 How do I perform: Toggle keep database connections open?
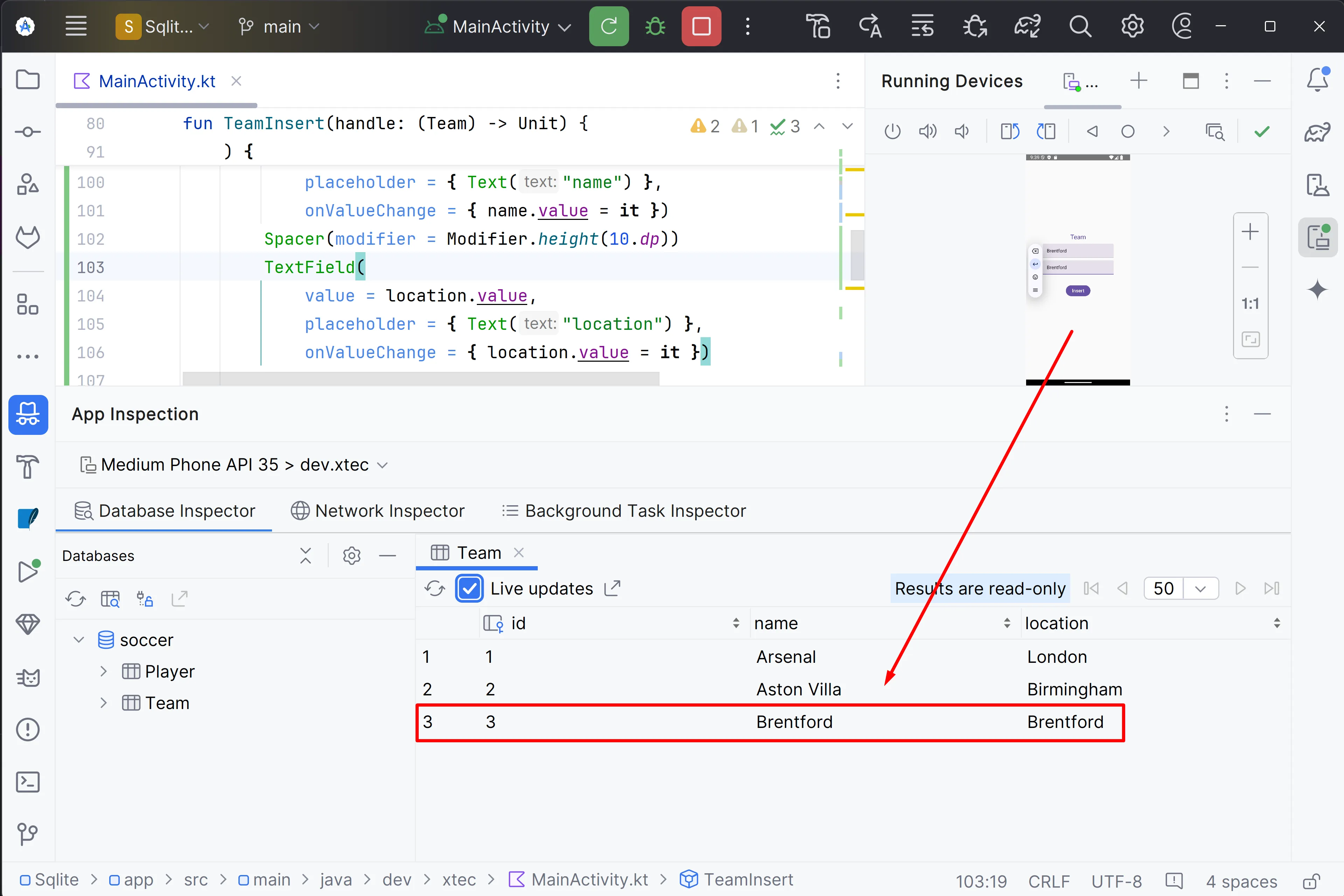point(145,599)
